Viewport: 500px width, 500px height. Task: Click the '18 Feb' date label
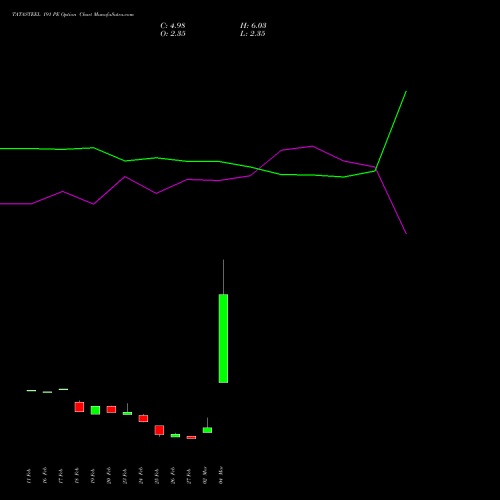point(77,476)
